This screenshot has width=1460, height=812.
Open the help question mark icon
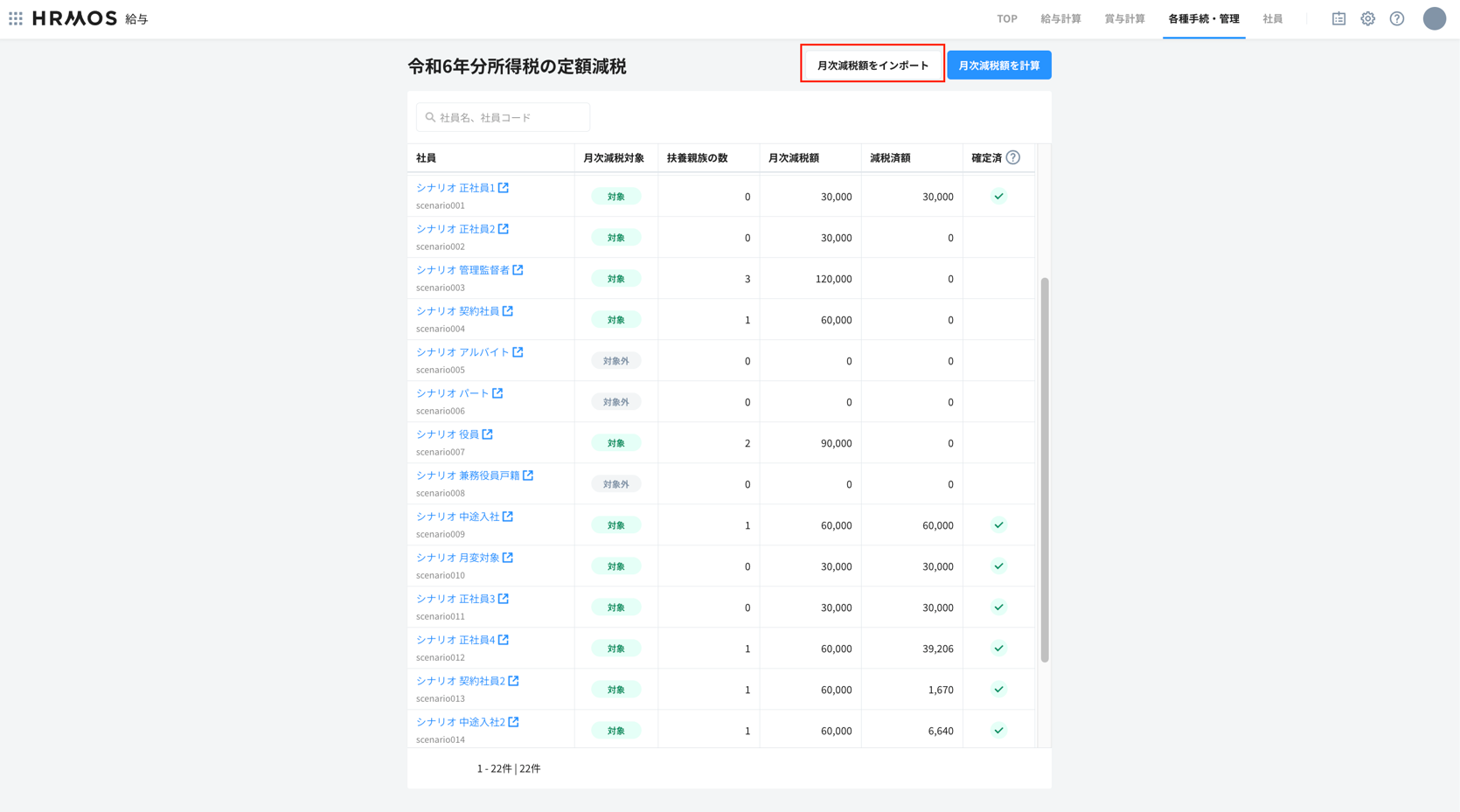pyautogui.click(x=1397, y=18)
